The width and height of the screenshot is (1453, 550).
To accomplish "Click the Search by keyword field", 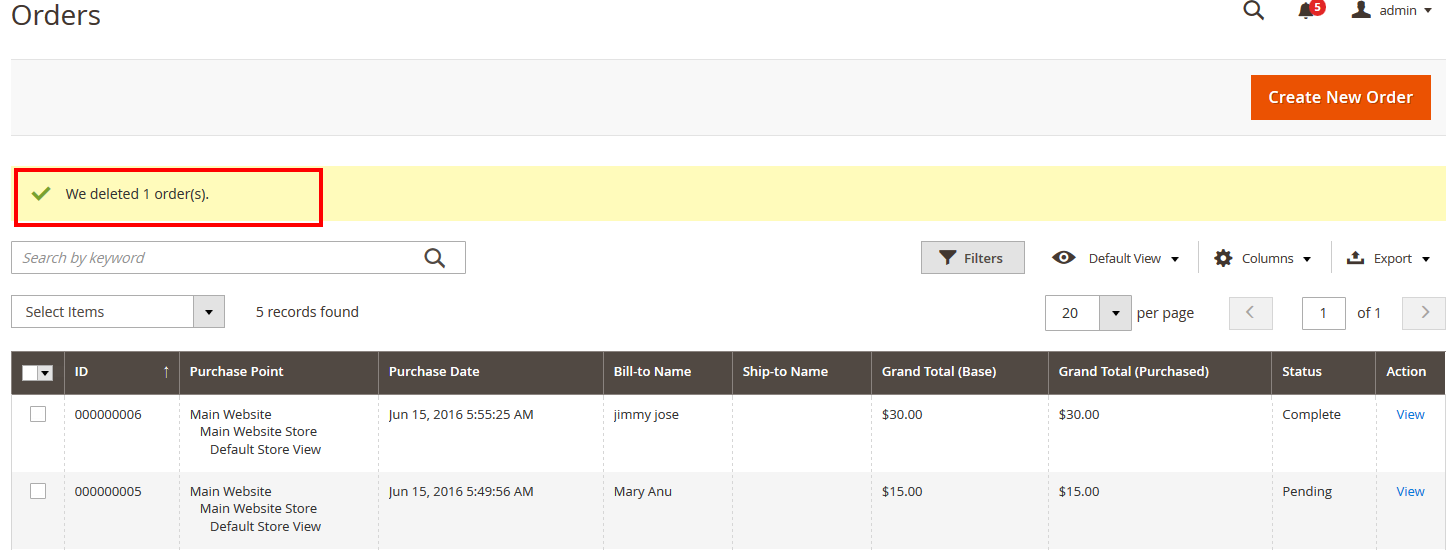I will click(x=215, y=258).
